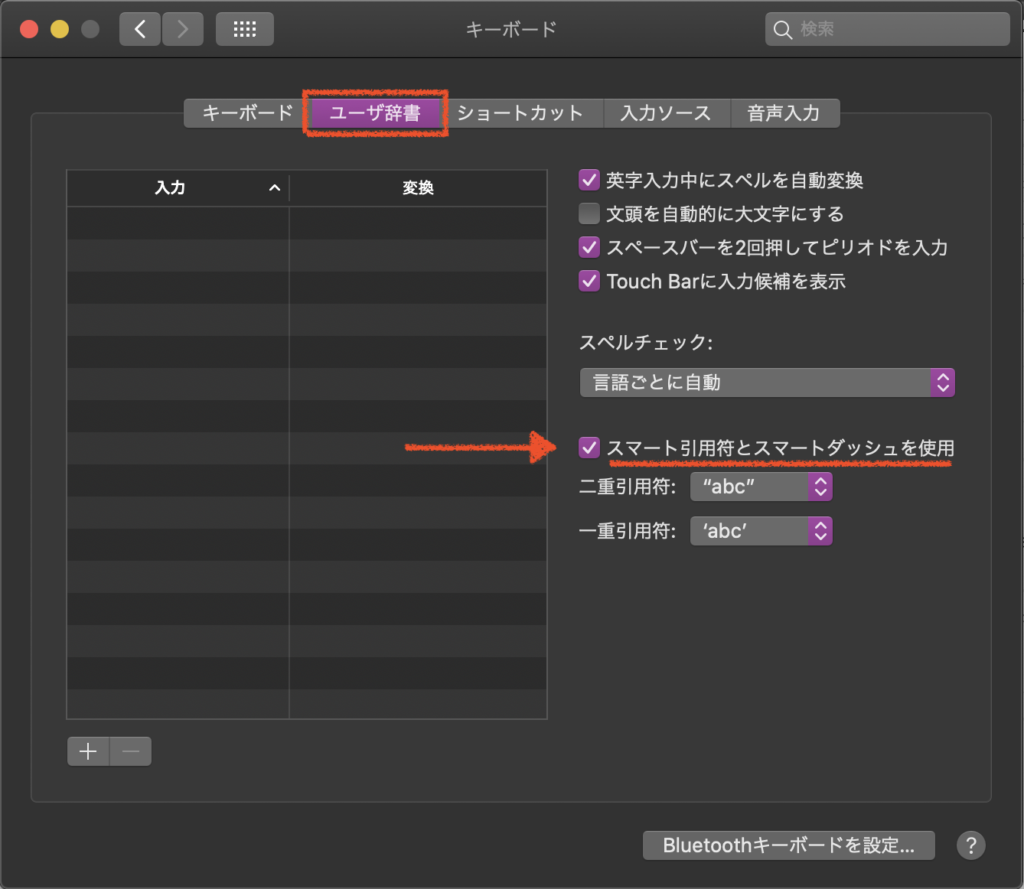Click Bluetoothキーボードを設定... button

789,845
